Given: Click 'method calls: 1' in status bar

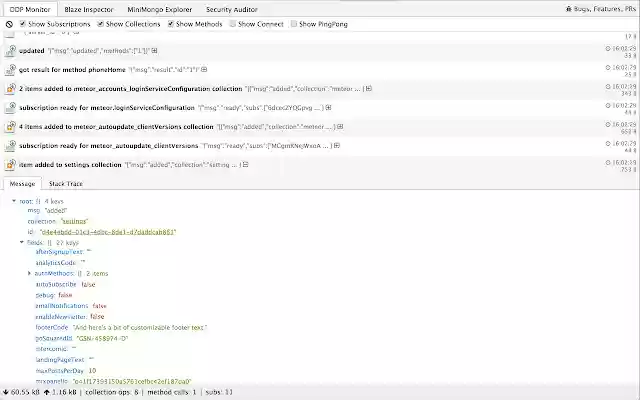Looking at the screenshot, I should pos(172,392).
